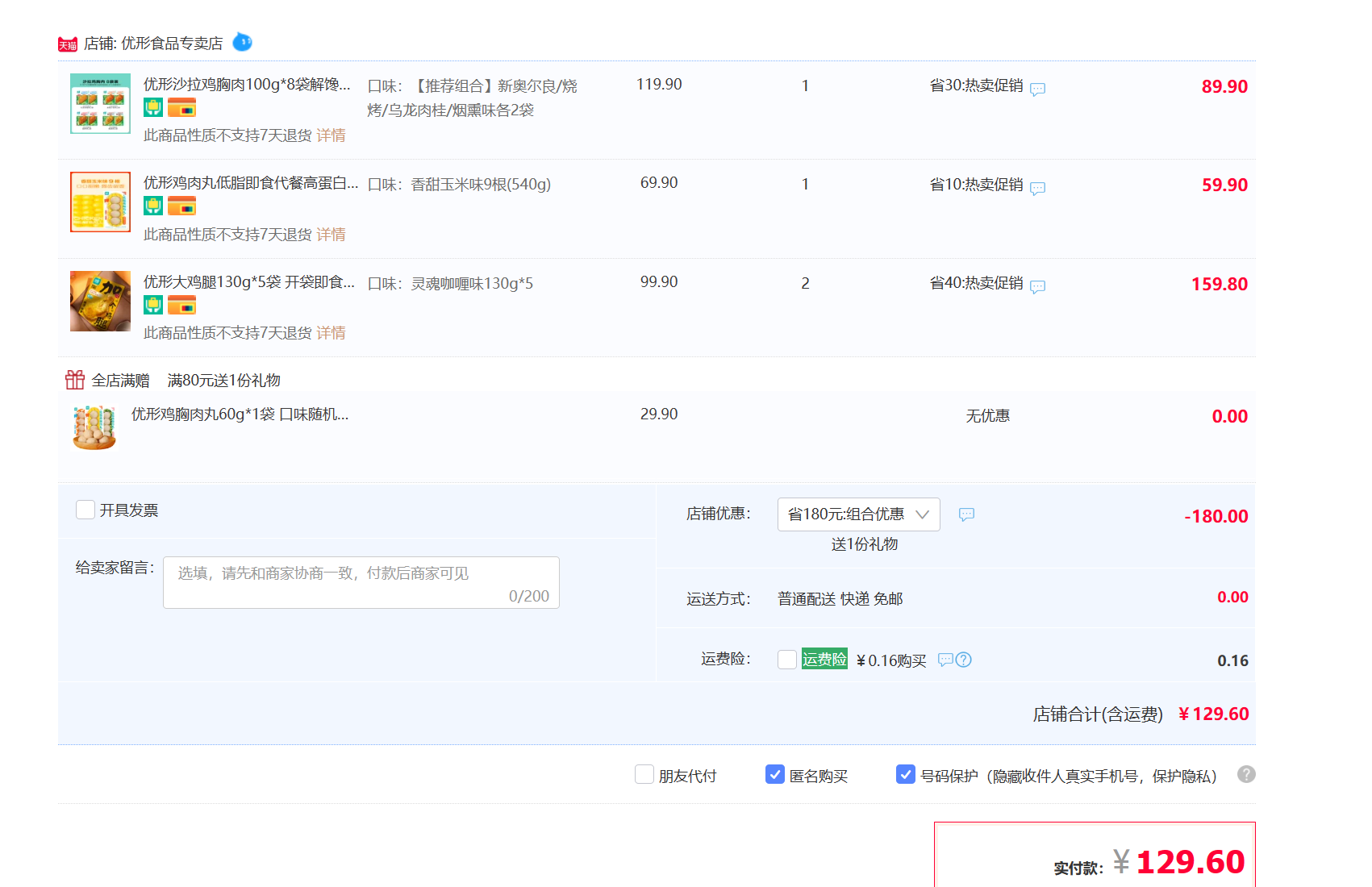This screenshot has height=887, width=1372.
Task: Open the promo info bubble next to 省40:热卖促销
Action: click(x=1038, y=286)
